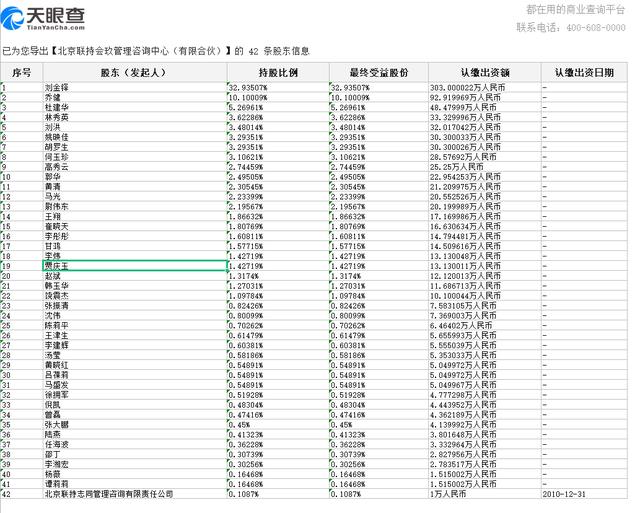Select the 股东(发起人) column header
Image resolution: width=640 pixels, height=513 pixels.
(x=135, y=73)
